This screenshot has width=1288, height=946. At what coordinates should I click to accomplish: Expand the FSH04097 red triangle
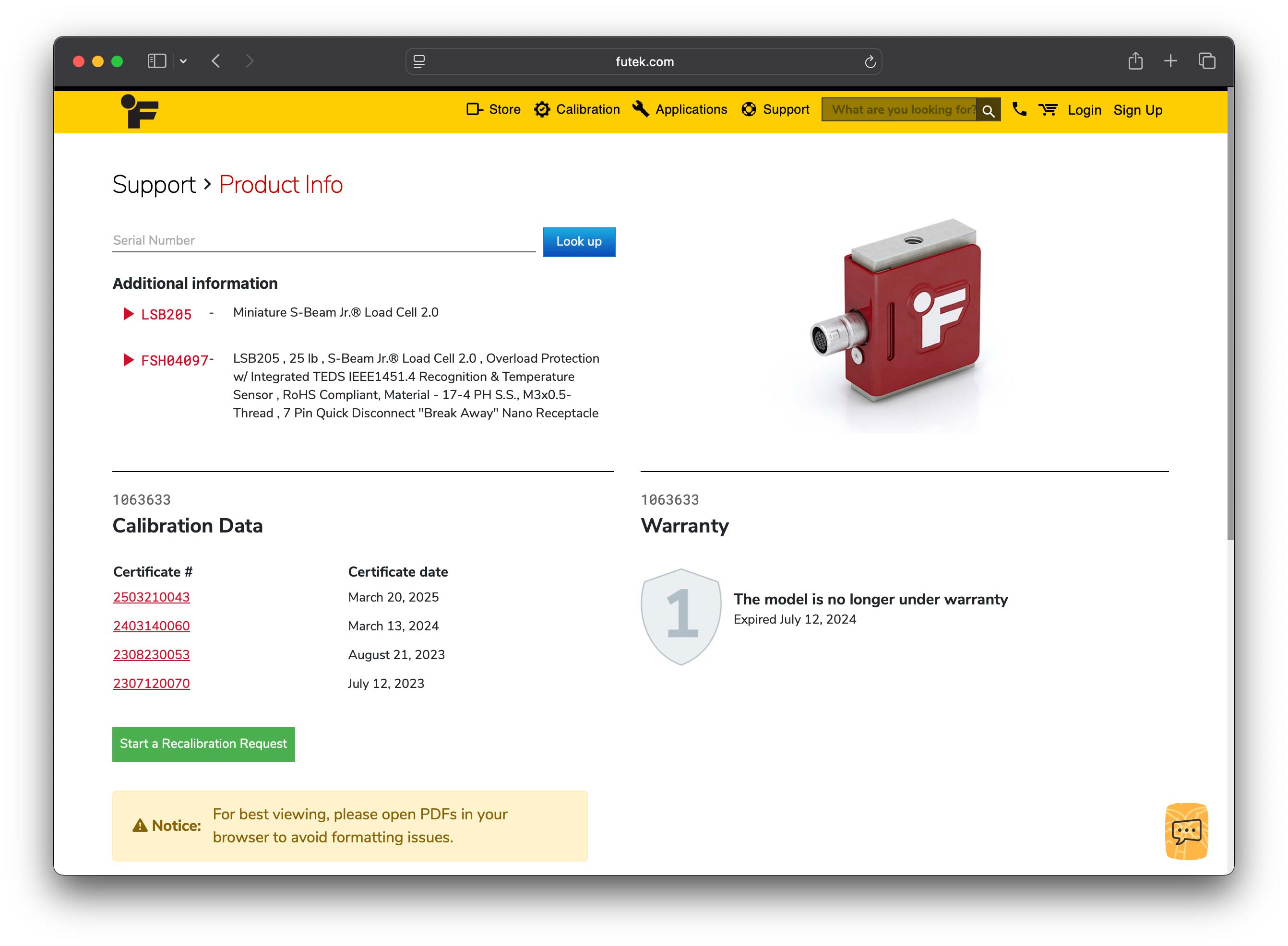[x=128, y=360]
